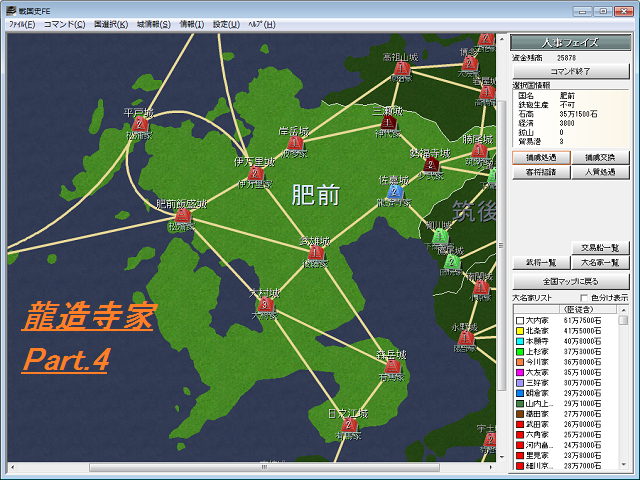Click the 森岳城 castle icon
Image resolution: width=640 pixels, height=480 pixels.
pyautogui.click(x=392, y=366)
